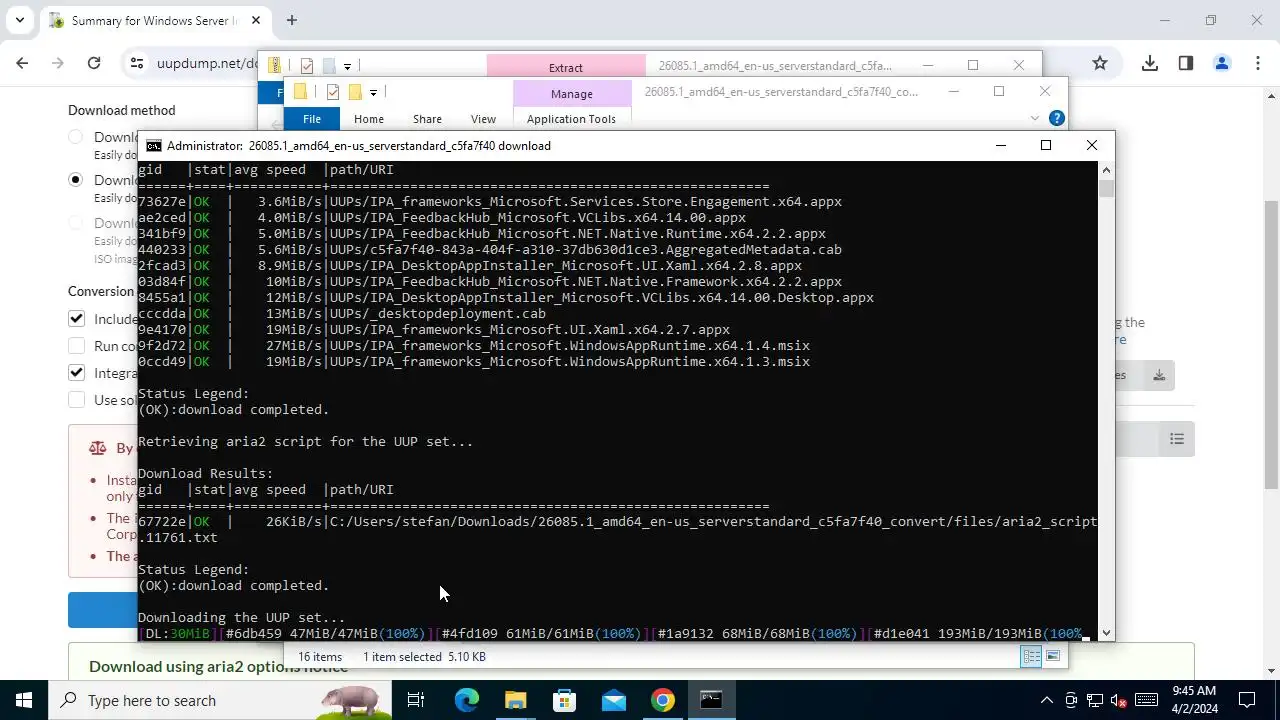Launch Microsoft Edge from taskbar
The image size is (1280, 720).
coord(467,700)
